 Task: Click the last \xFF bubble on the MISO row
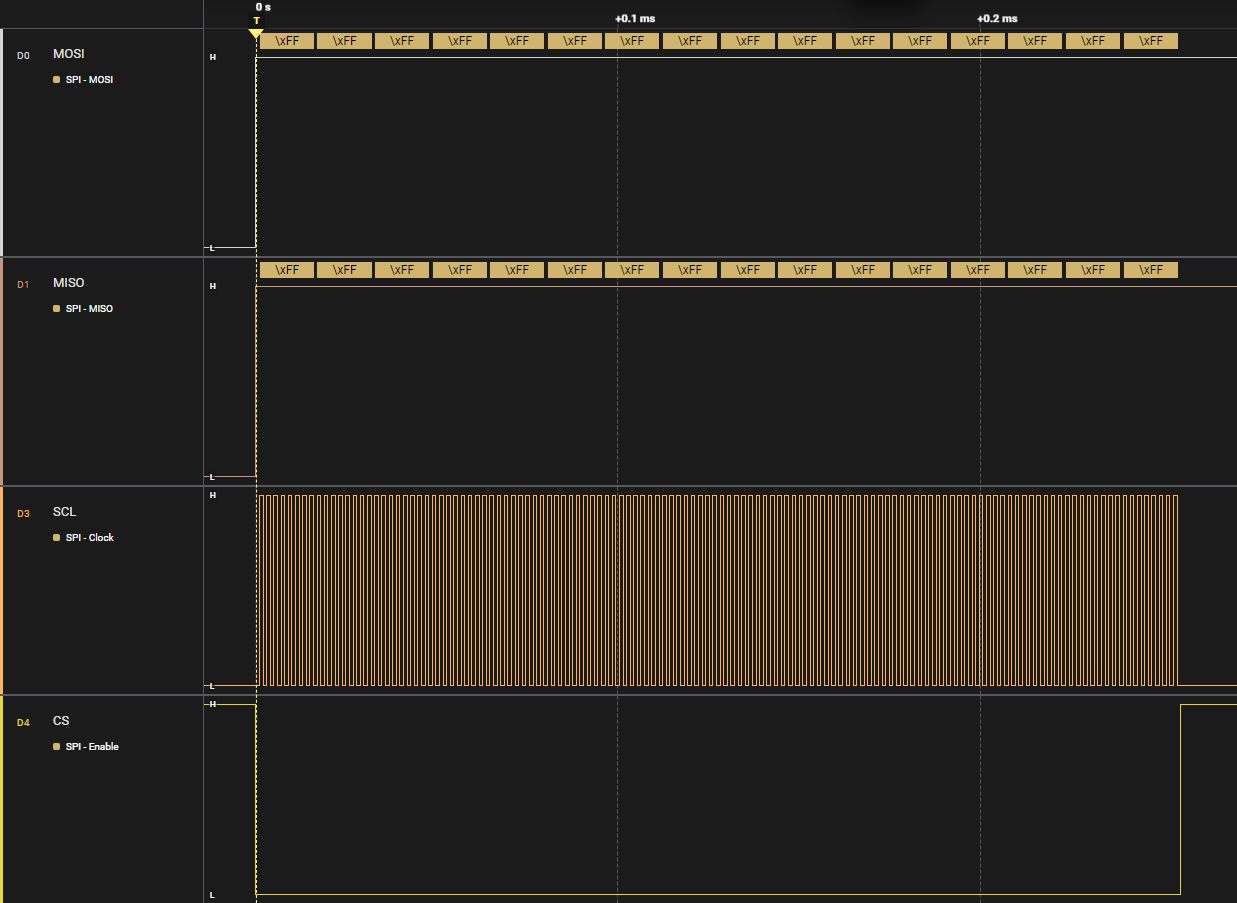[1151, 270]
